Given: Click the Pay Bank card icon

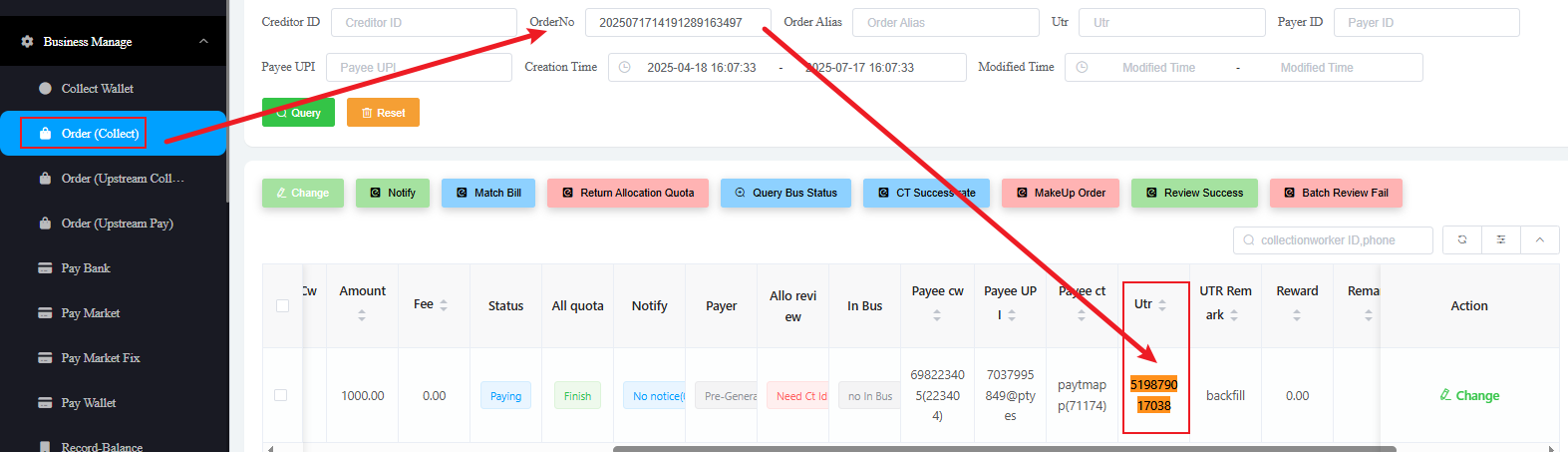Looking at the screenshot, I should 45,268.
